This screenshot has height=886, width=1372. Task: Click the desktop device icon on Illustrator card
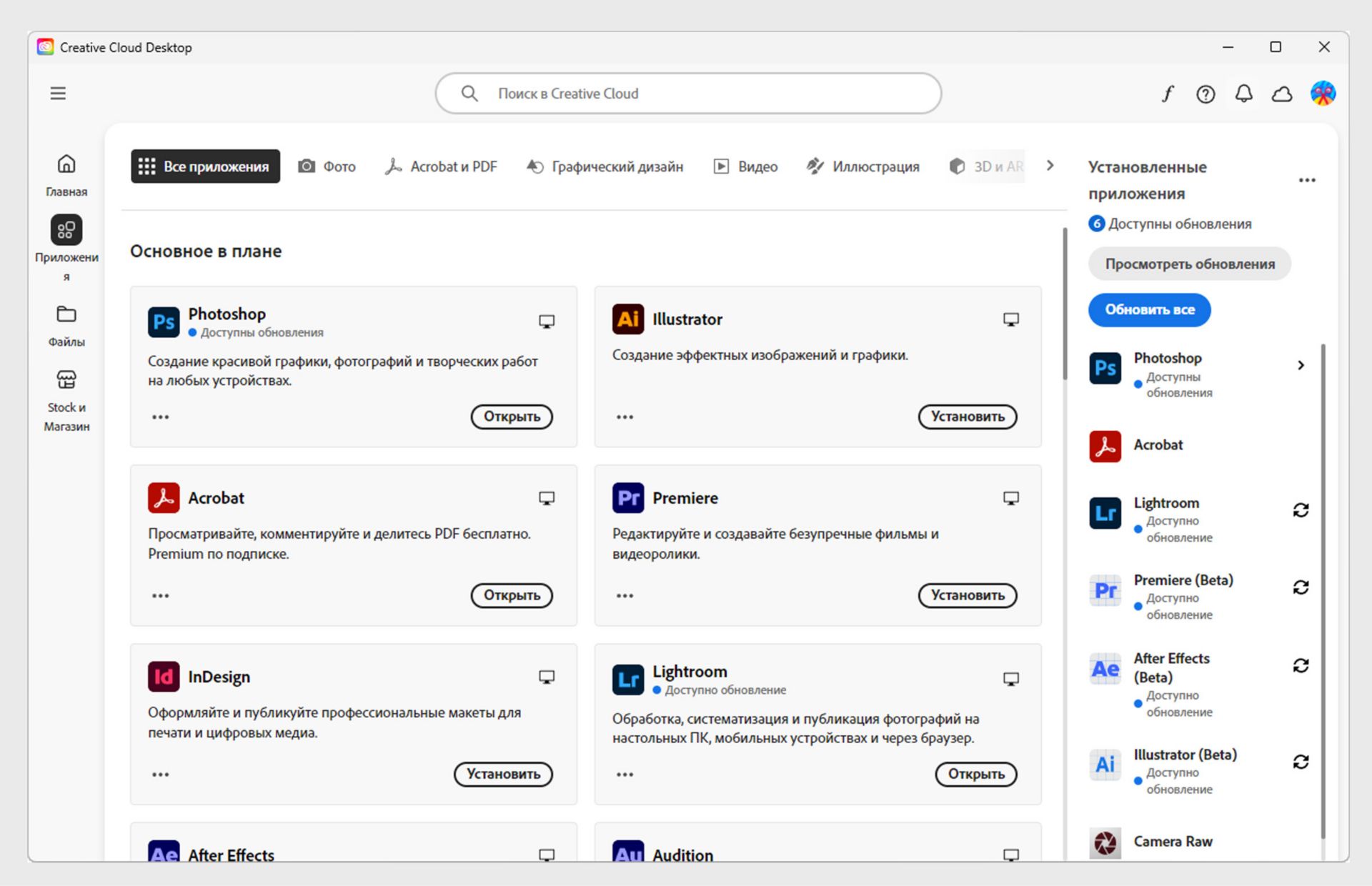[x=1011, y=319]
